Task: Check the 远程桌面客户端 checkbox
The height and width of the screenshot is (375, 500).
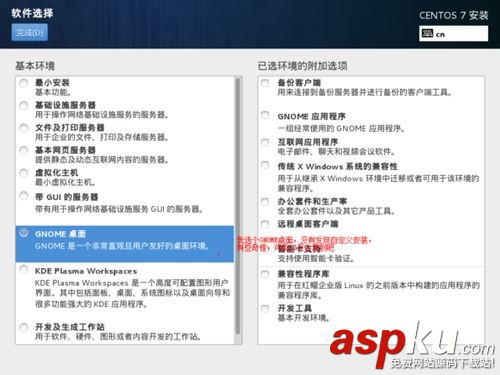Action: (265, 224)
